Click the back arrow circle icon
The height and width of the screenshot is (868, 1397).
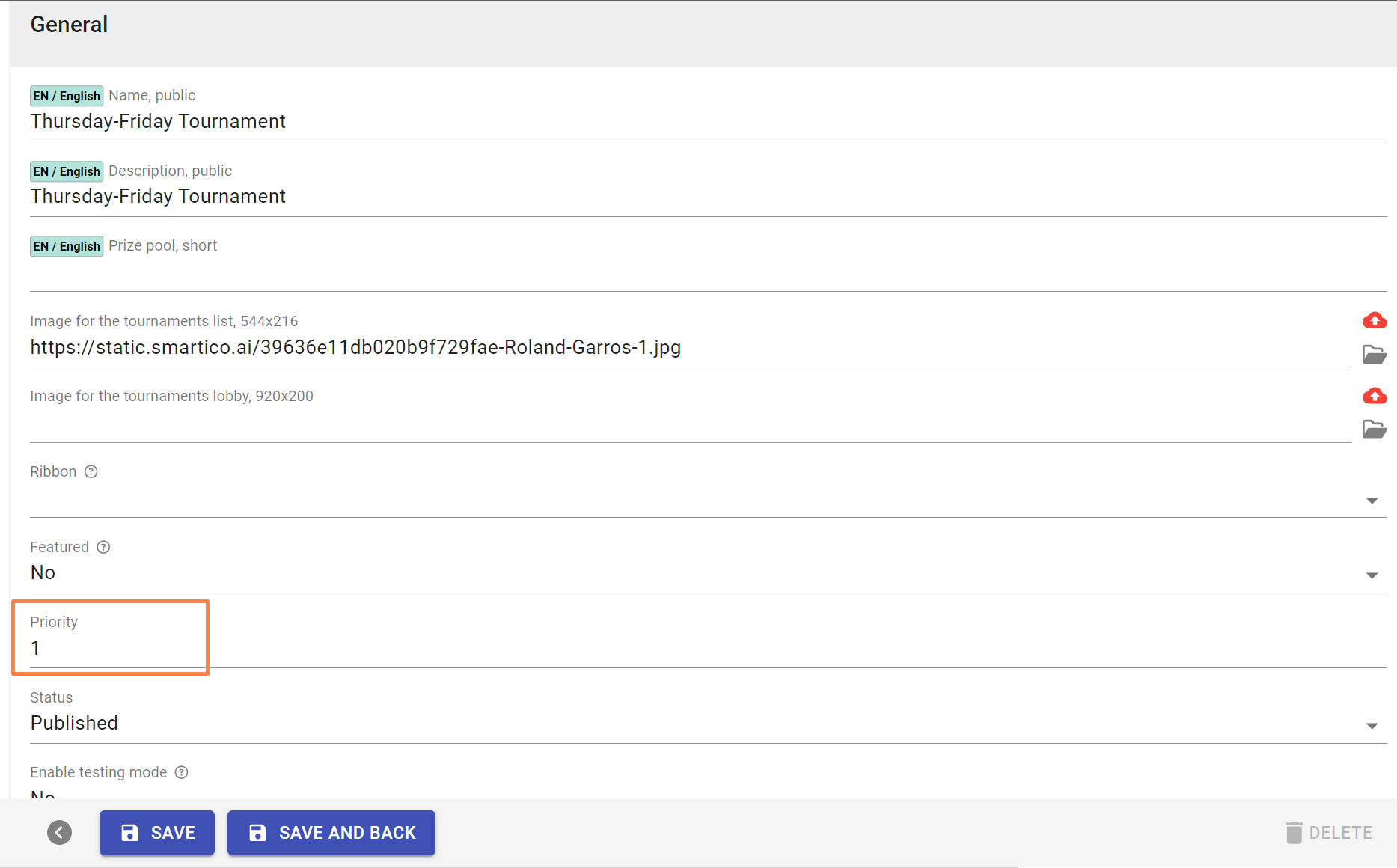pyautogui.click(x=59, y=832)
